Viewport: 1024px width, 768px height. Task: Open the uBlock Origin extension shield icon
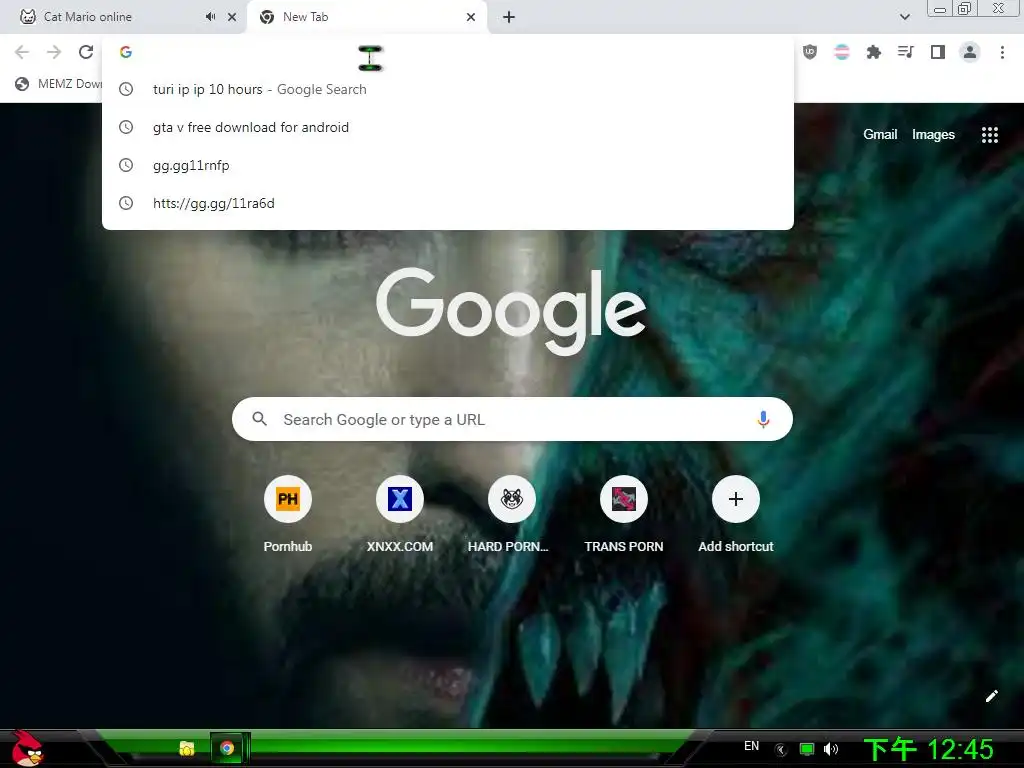point(810,52)
